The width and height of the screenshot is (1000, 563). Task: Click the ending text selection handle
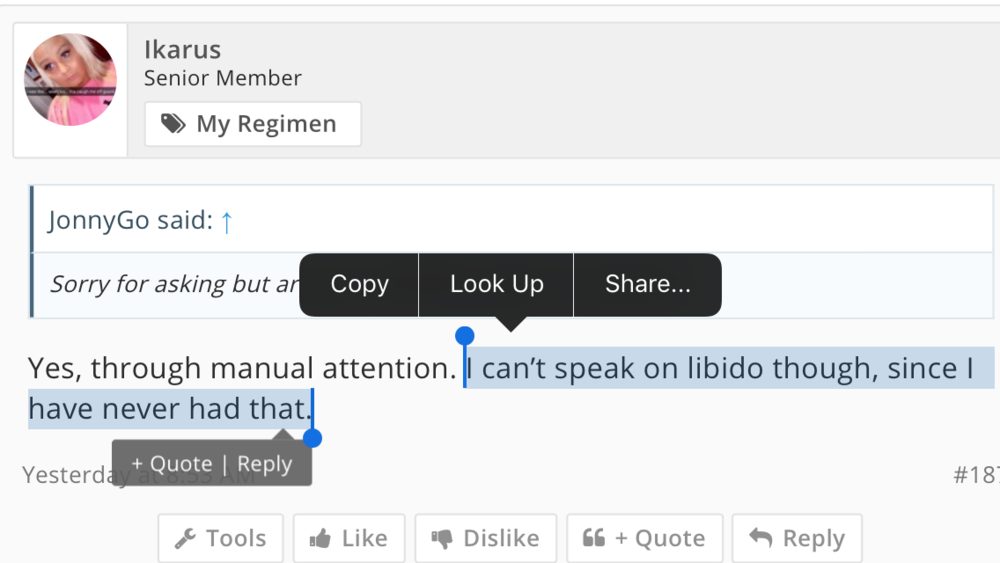click(x=312, y=438)
